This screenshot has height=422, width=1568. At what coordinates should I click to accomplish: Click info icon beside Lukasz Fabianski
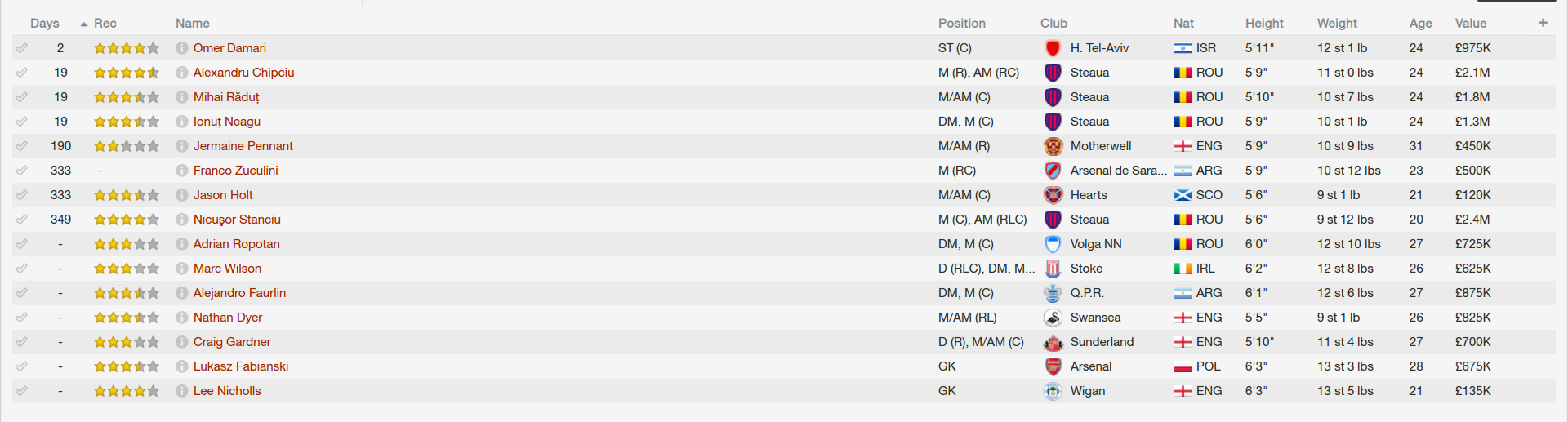[x=182, y=366]
